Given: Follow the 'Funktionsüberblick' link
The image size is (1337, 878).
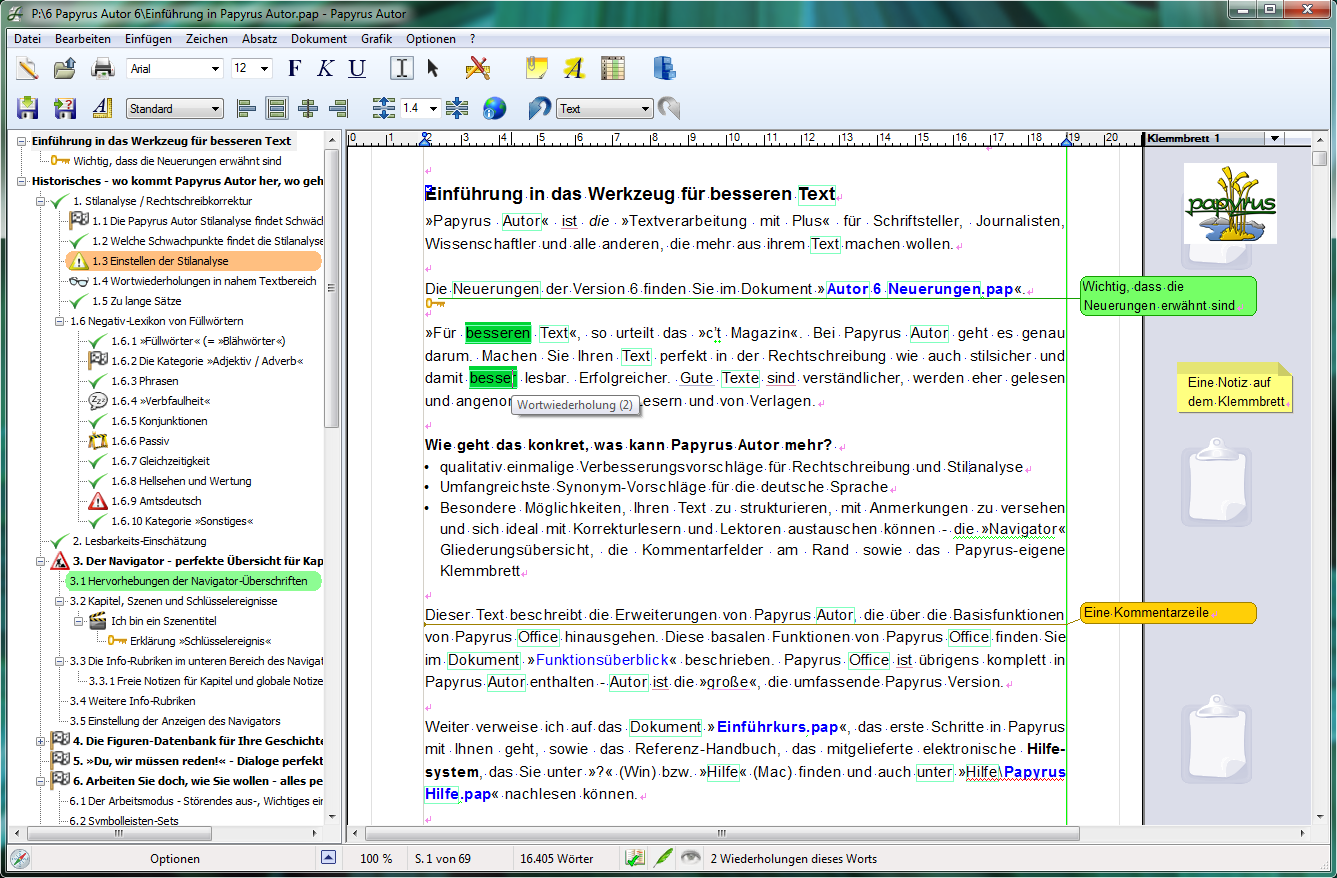Looking at the screenshot, I should click(602, 660).
